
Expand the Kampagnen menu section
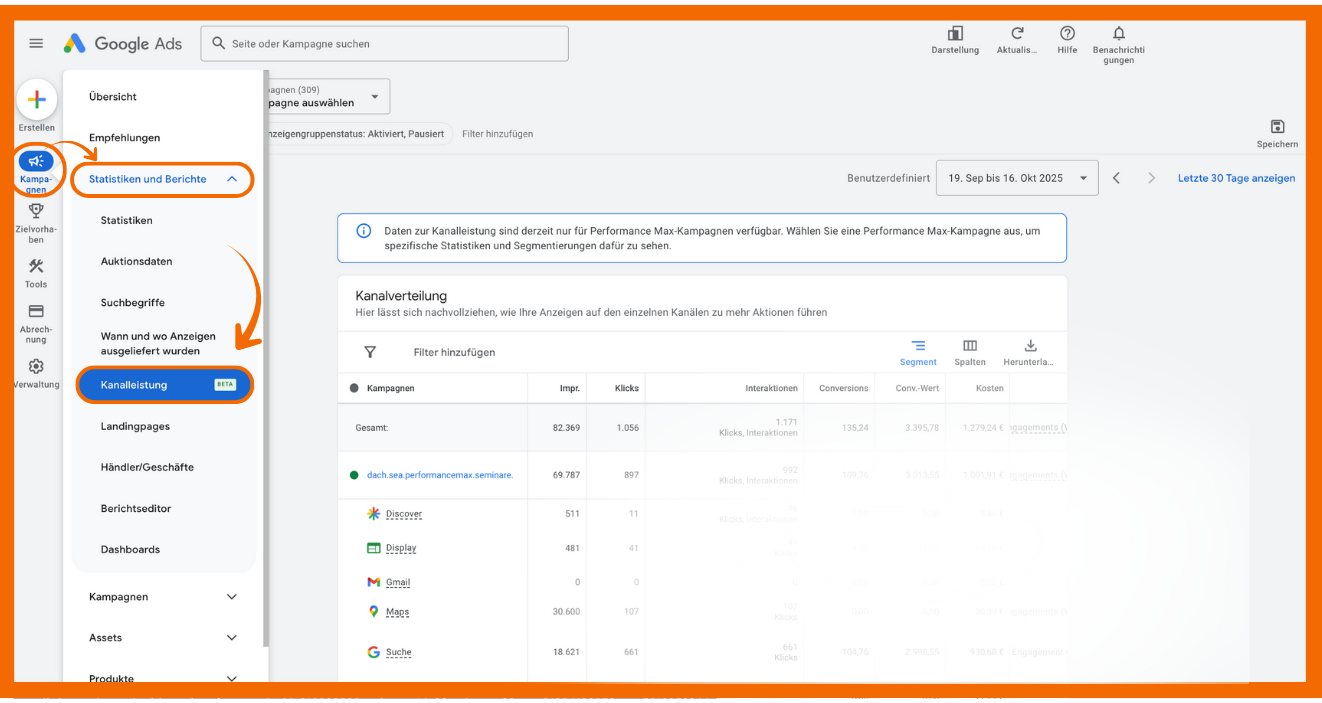tap(232, 597)
